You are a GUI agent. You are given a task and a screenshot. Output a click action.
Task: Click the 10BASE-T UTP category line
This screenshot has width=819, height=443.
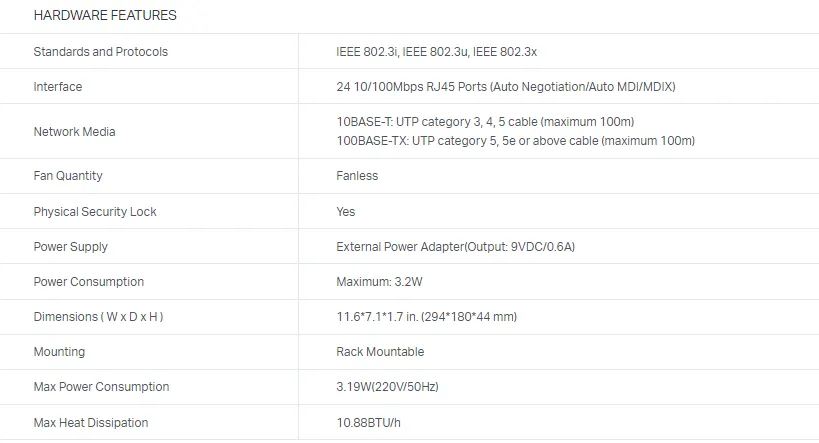pyautogui.click(x=485, y=122)
